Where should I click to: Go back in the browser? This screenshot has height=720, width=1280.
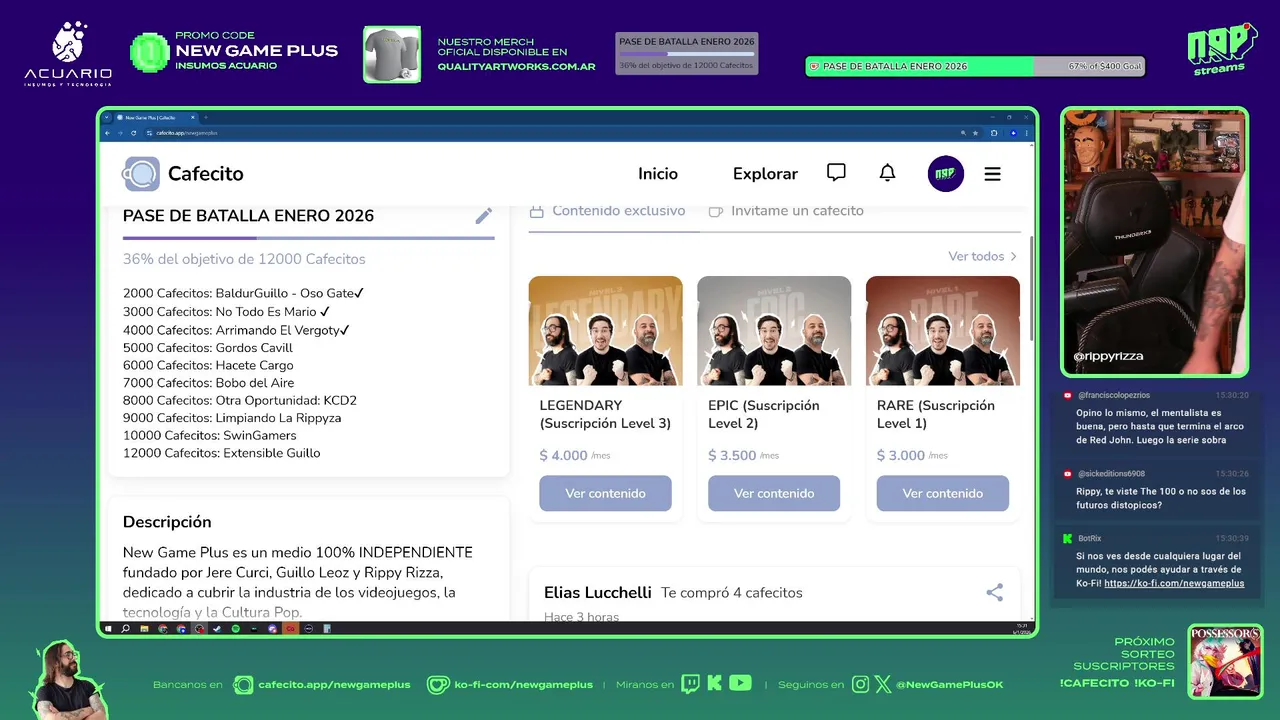pos(107,133)
